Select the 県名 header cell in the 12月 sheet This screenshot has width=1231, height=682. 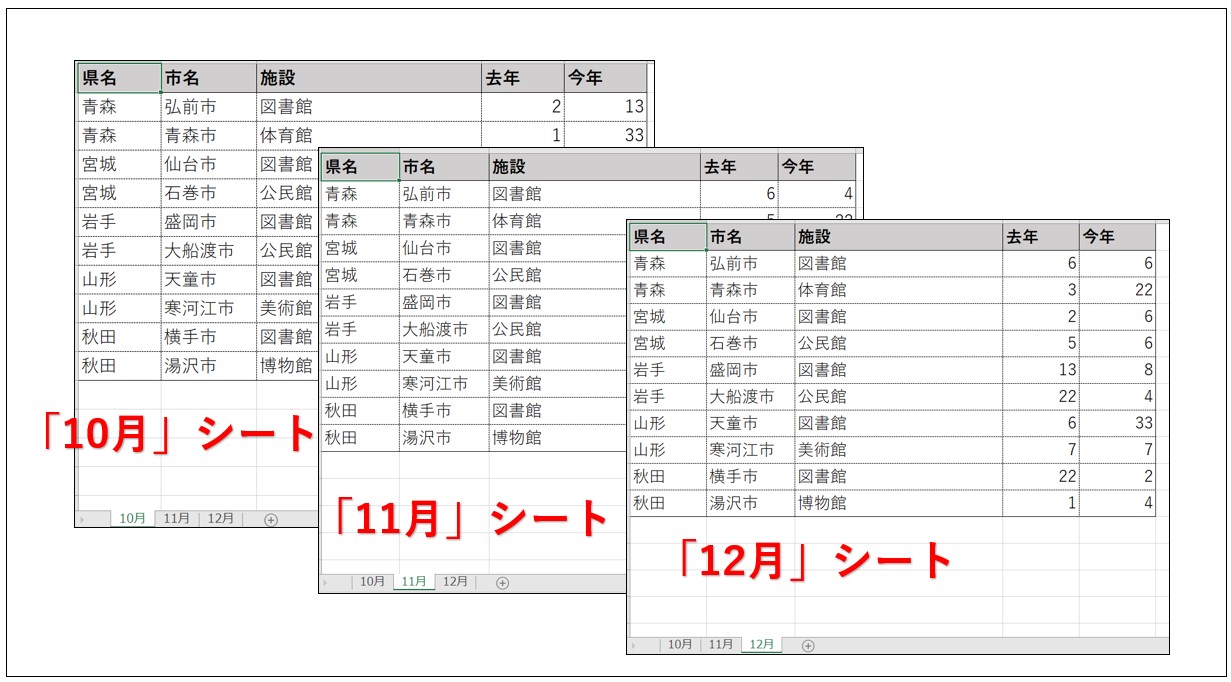(x=667, y=237)
